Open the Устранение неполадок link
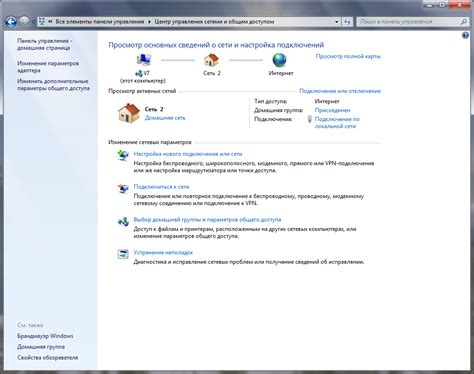 [163, 252]
